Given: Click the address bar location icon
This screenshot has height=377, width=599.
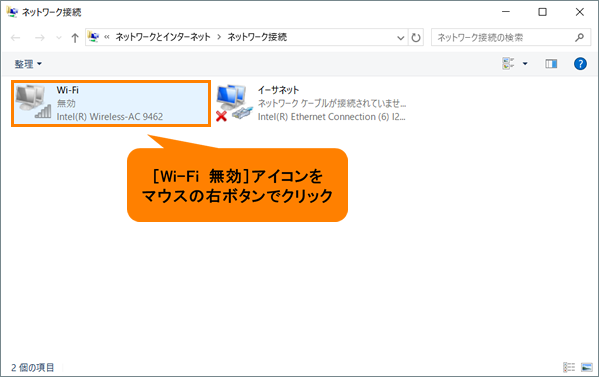Looking at the screenshot, I should click(93, 37).
